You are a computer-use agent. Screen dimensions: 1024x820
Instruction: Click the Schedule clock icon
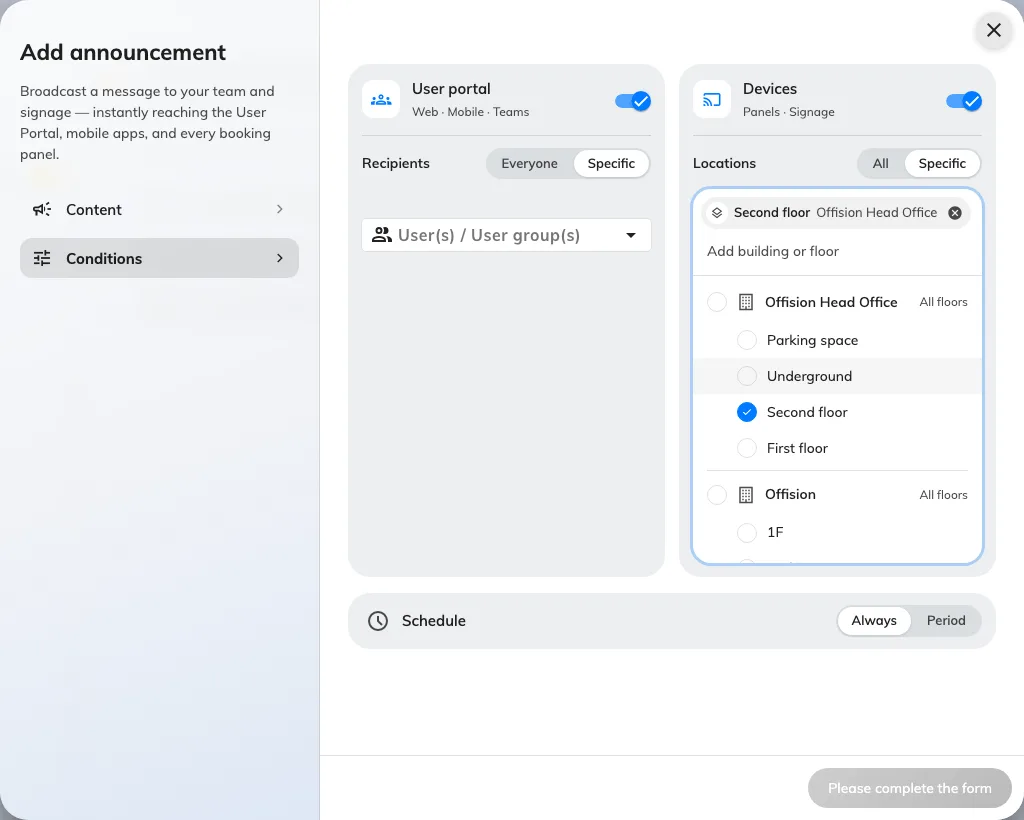(378, 621)
